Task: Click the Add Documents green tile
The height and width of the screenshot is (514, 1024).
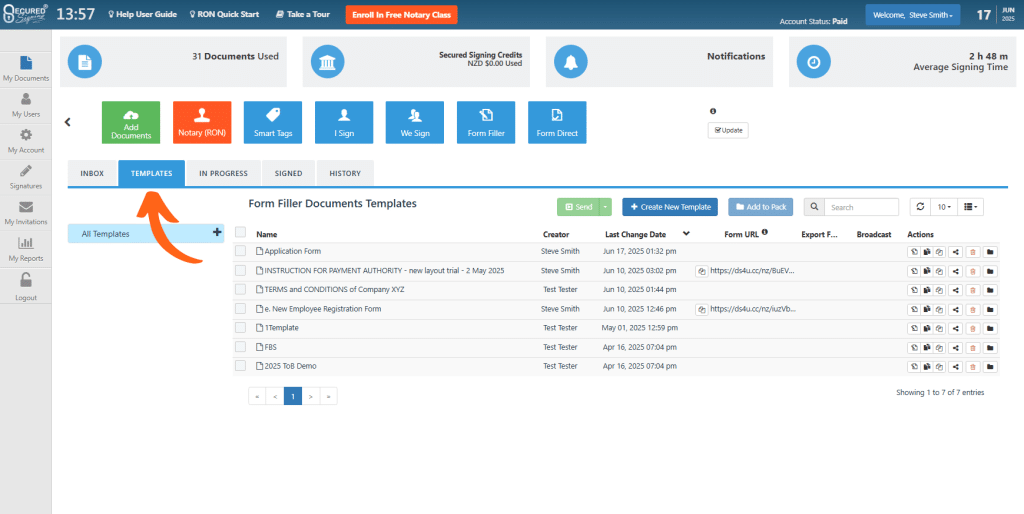Action: coord(131,122)
